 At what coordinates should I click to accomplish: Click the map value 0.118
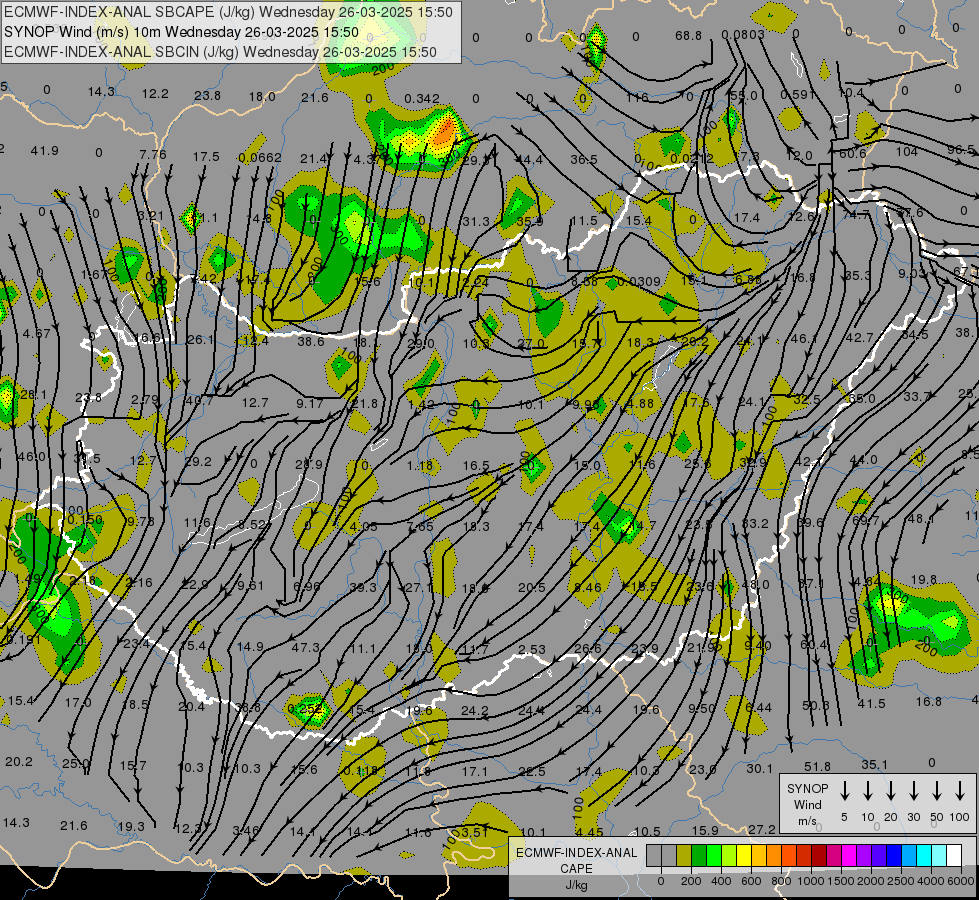pyautogui.click(x=361, y=771)
